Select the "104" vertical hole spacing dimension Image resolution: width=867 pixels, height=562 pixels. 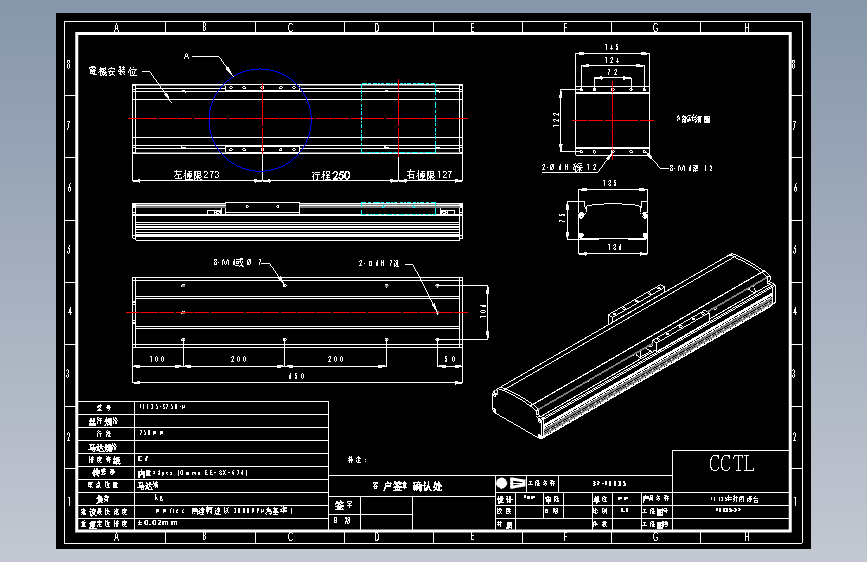click(x=483, y=311)
